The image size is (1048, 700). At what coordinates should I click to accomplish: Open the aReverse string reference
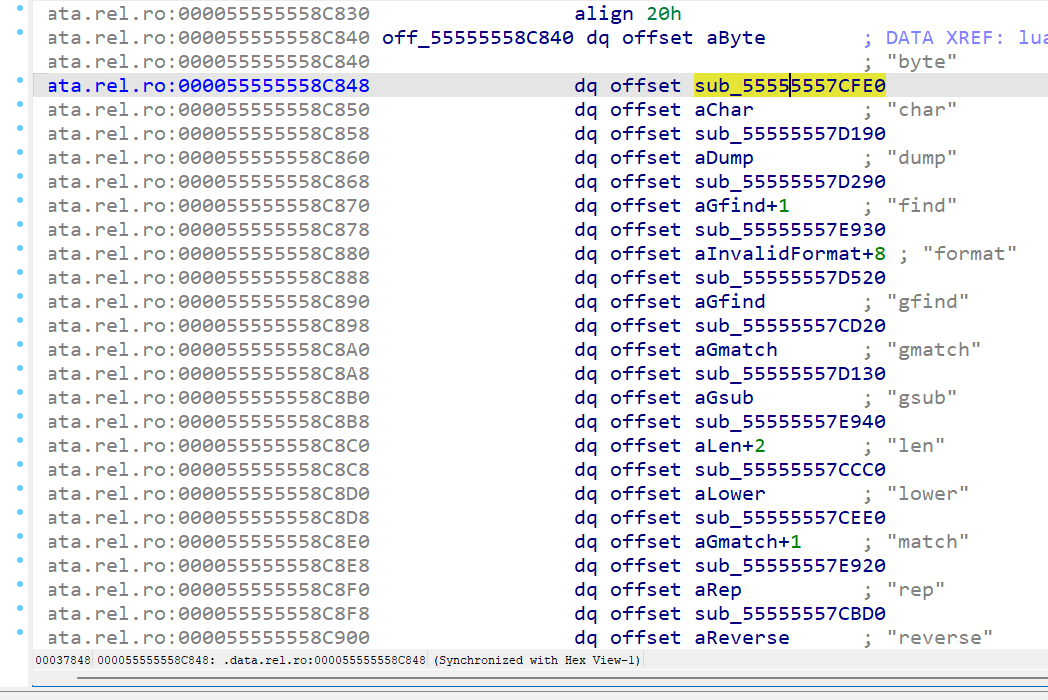tap(741, 638)
